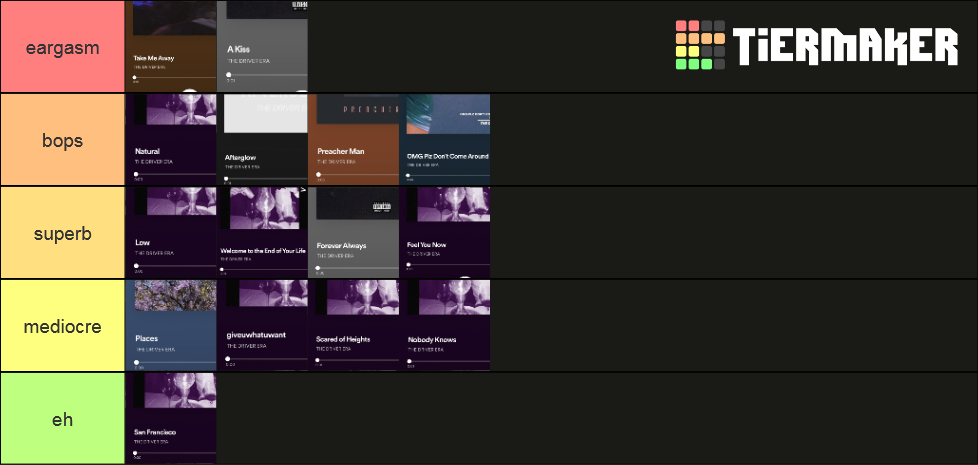Click the progress bar under Preacher Man

click(357, 175)
